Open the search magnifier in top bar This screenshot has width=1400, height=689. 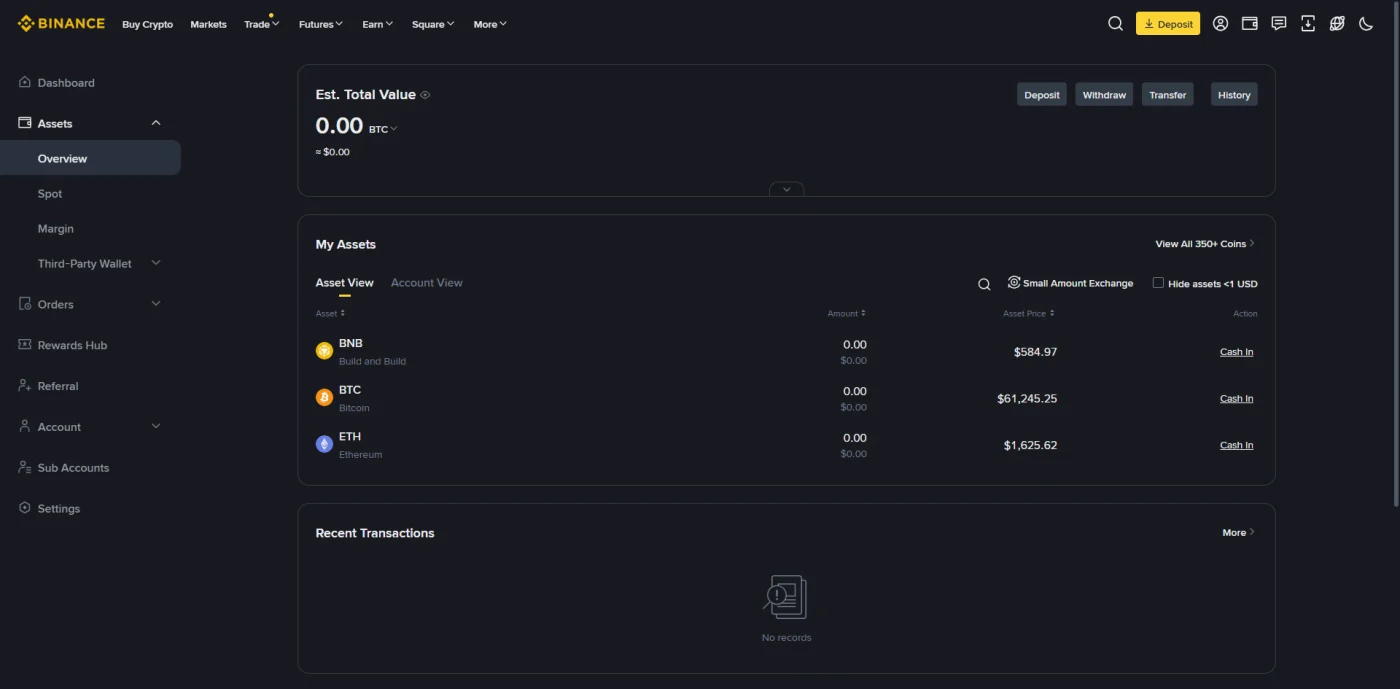coord(1115,24)
